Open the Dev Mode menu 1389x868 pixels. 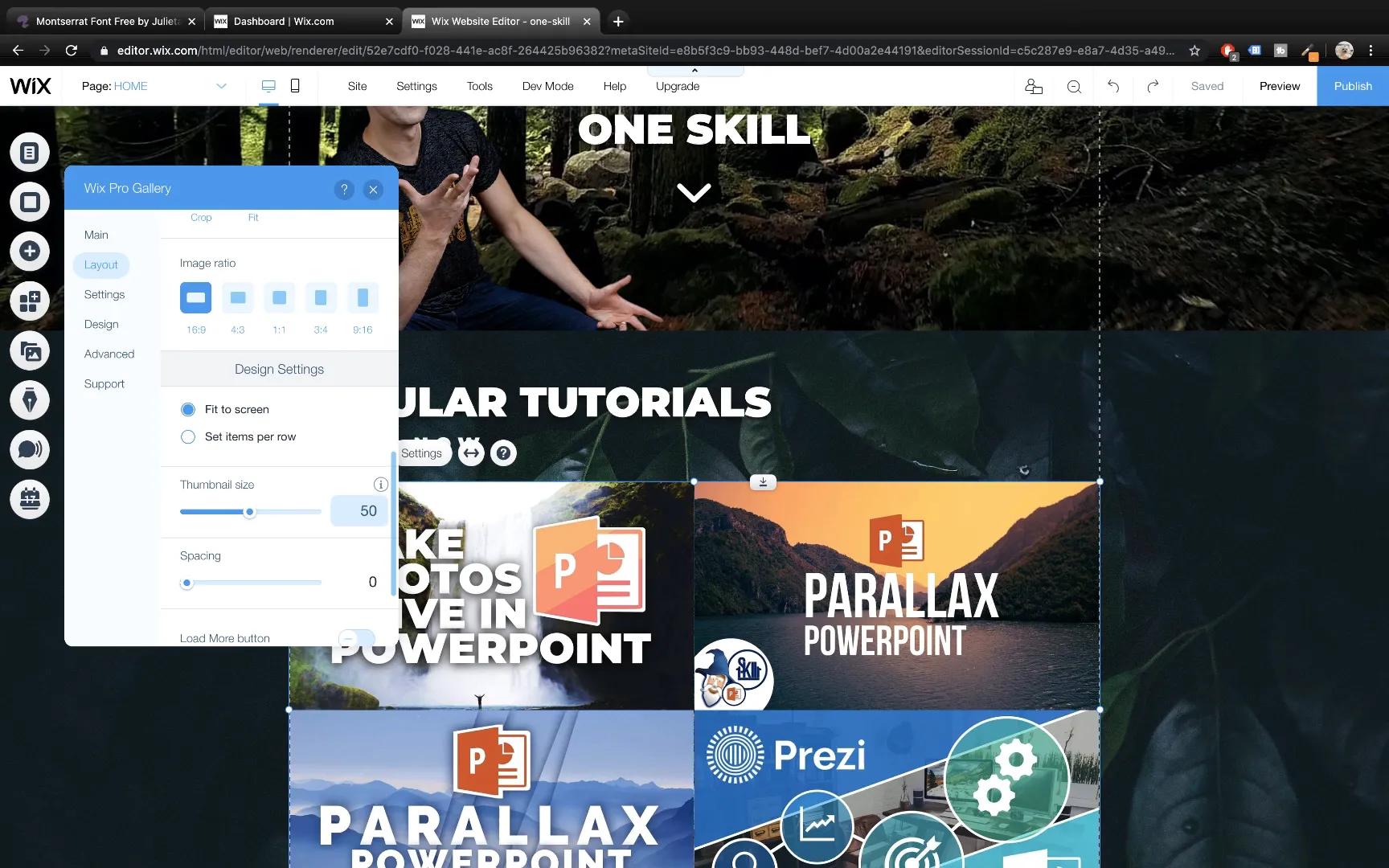pyautogui.click(x=548, y=86)
